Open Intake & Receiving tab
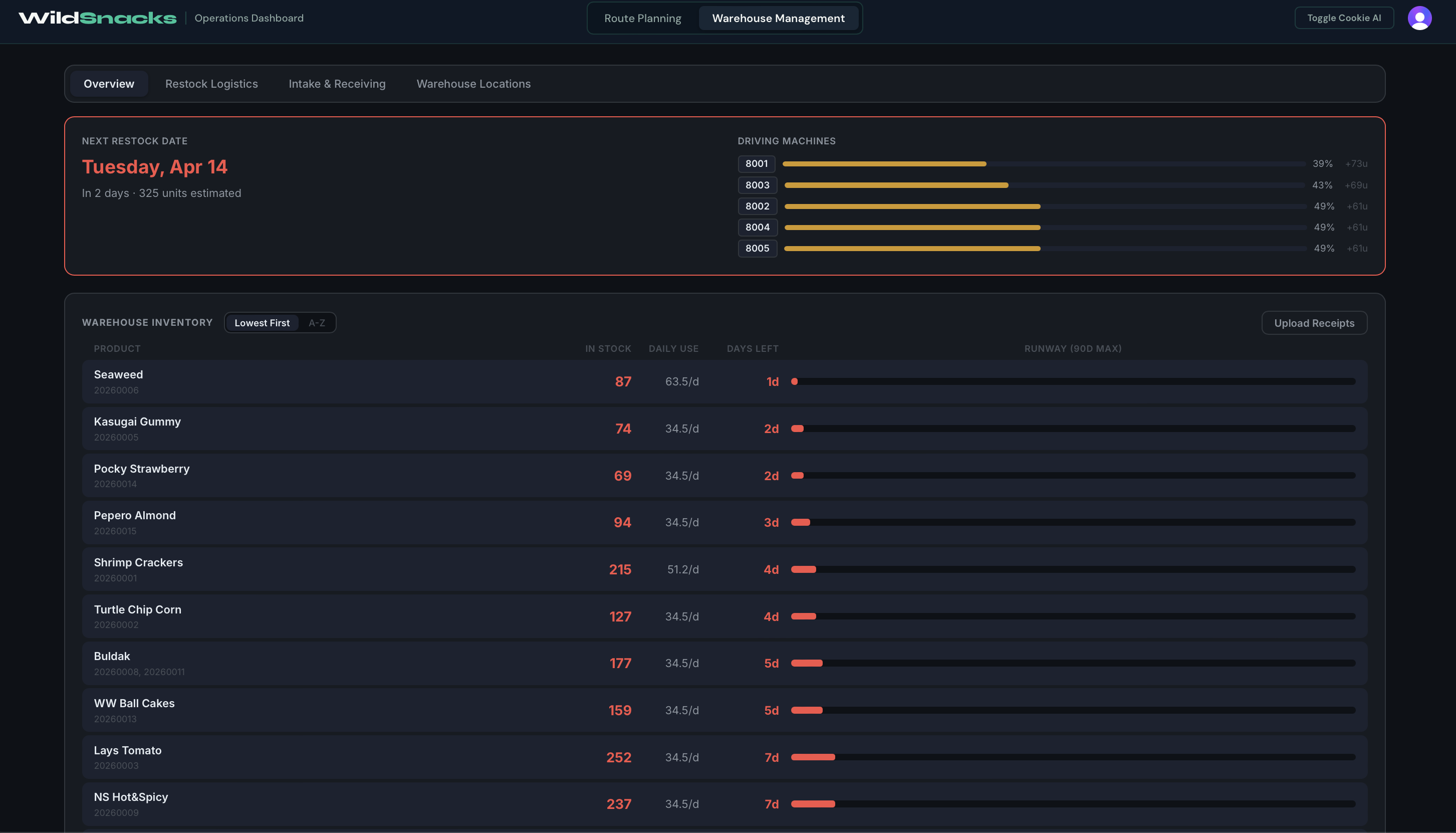Viewport: 1456px width, 833px height. coord(337,84)
